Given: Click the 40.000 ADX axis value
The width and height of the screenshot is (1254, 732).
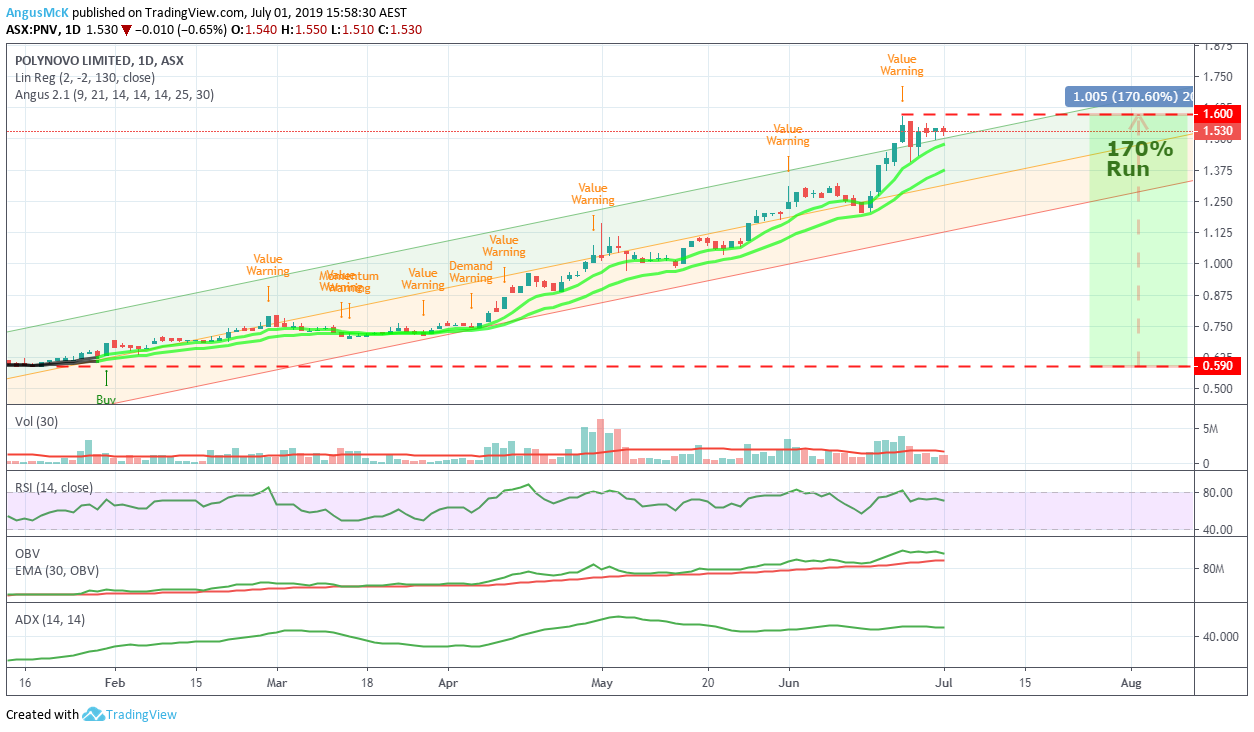Looking at the screenshot, I should (x=1220, y=636).
